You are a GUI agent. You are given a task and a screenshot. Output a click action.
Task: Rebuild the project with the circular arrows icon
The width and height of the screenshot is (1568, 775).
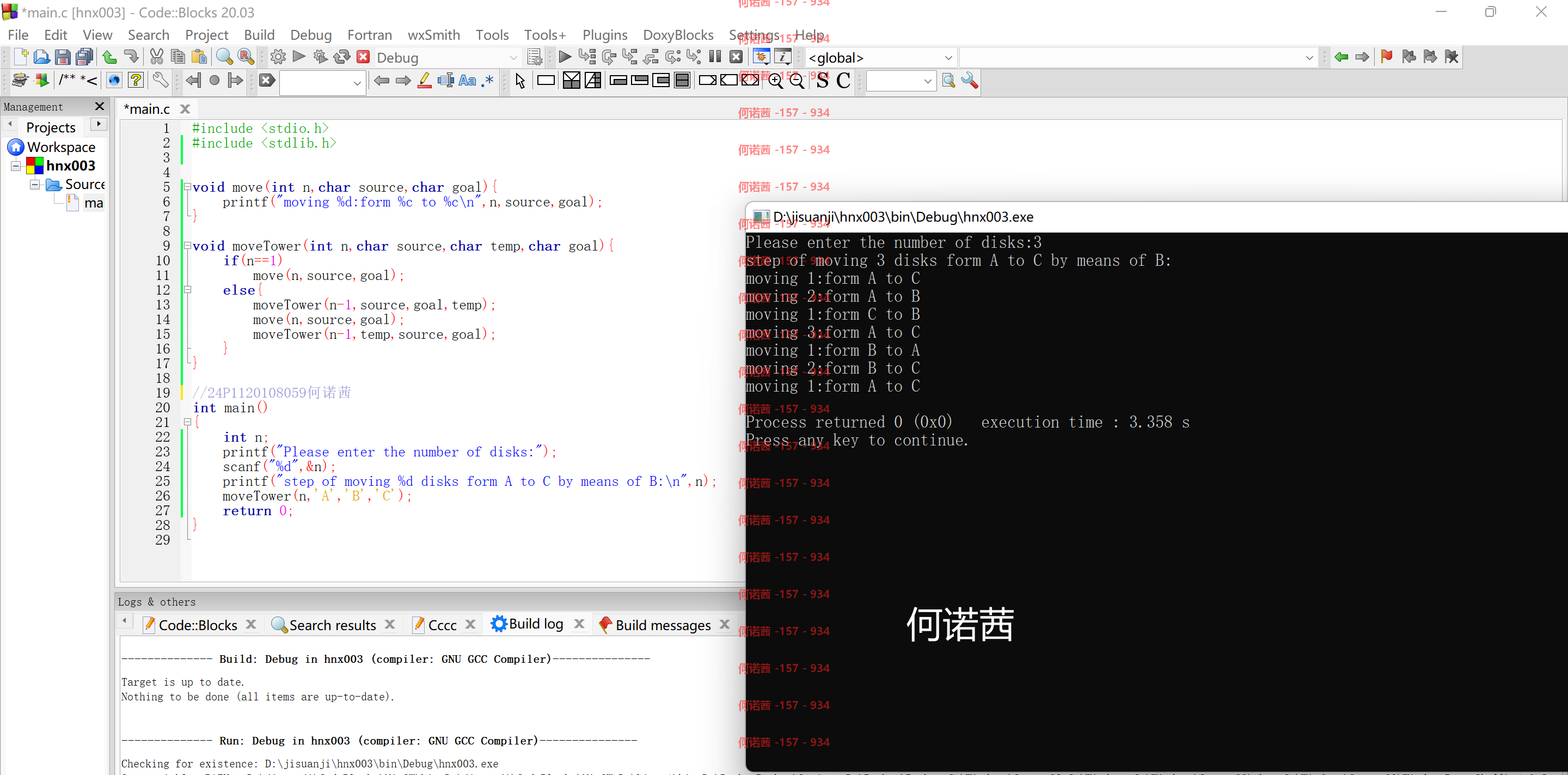[342, 57]
